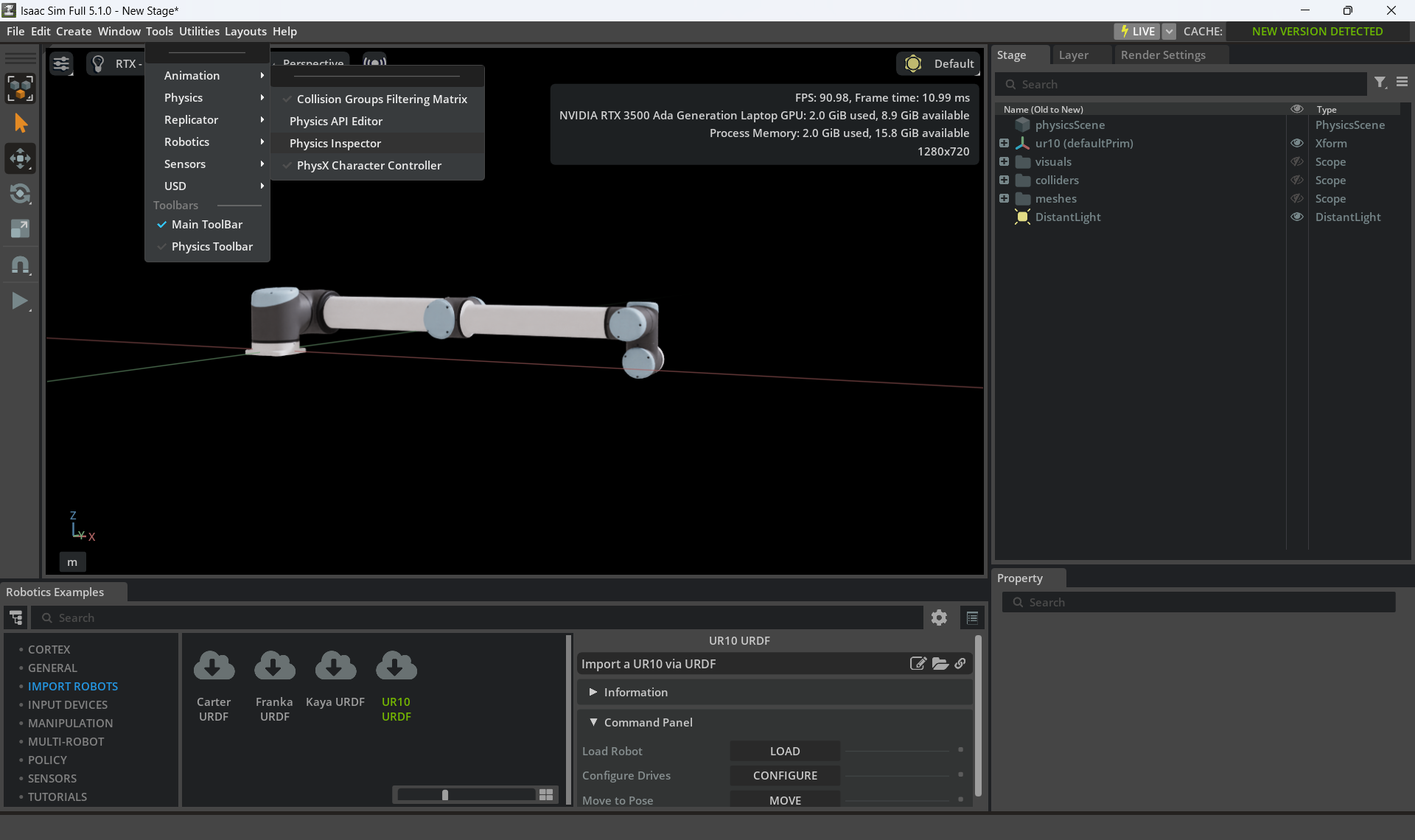Image resolution: width=1415 pixels, height=840 pixels.
Task: Hide ur10 prim via eye icon
Action: coord(1297,143)
